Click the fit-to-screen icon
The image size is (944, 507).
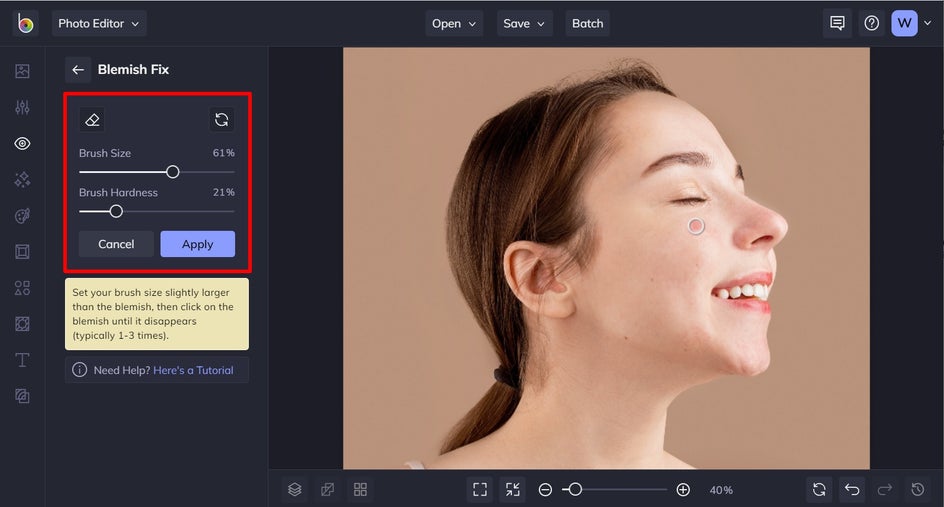[480, 489]
